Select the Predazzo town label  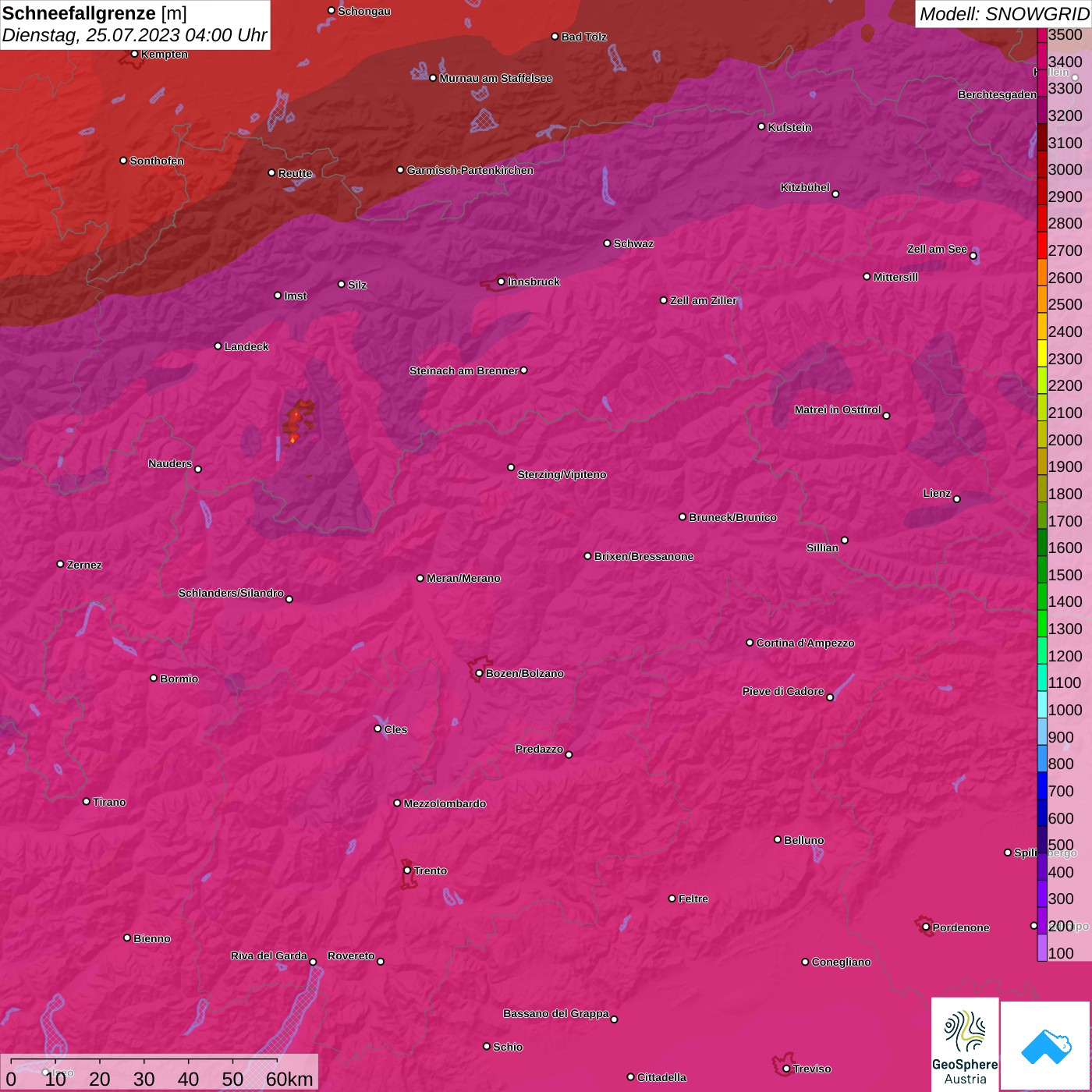pos(539,749)
